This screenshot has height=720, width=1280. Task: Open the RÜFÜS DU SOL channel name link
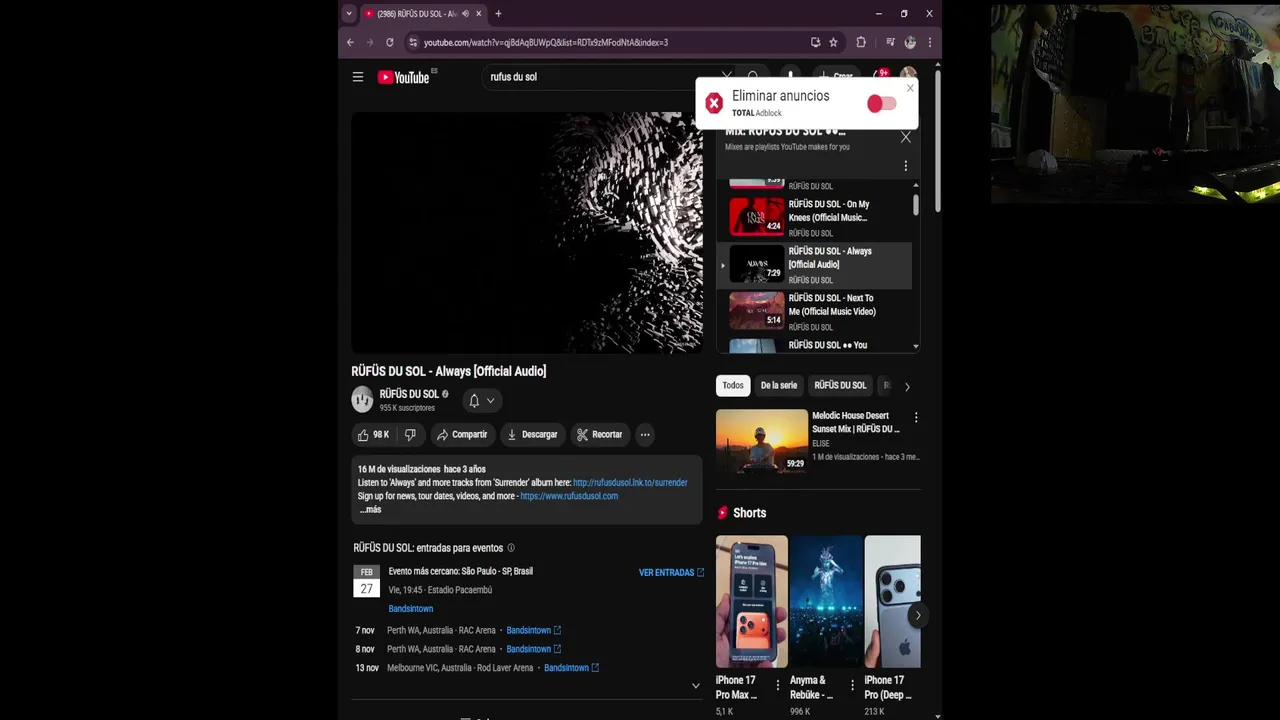(x=409, y=394)
